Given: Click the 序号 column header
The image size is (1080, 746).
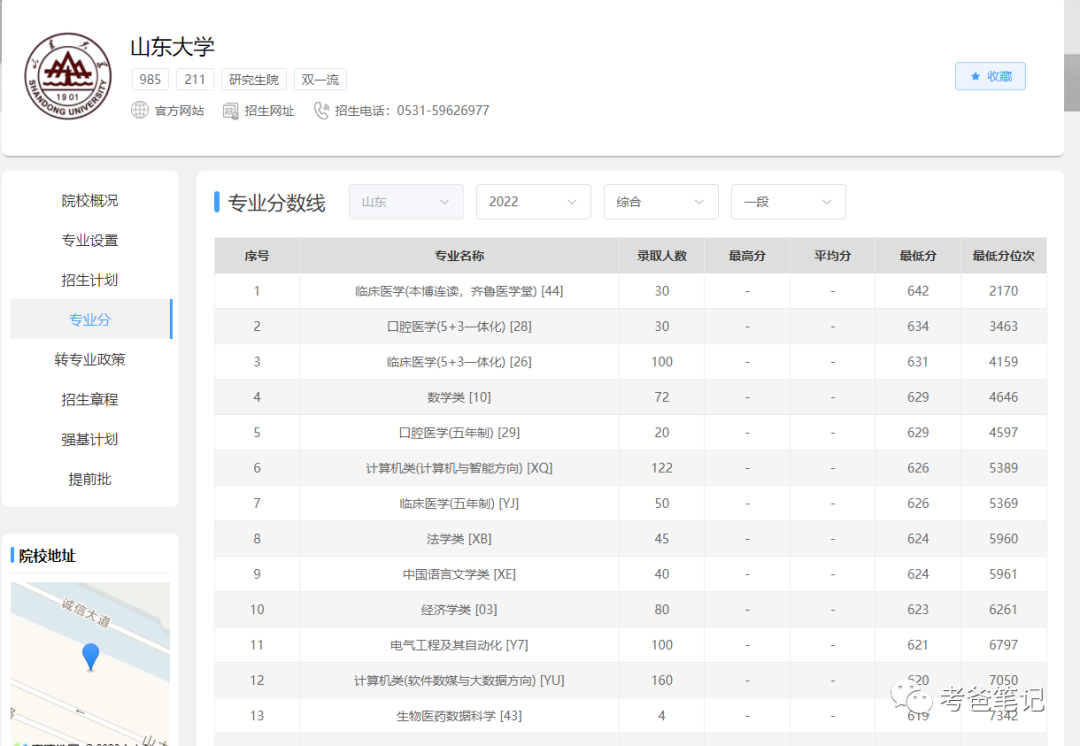Looking at the screenshot, I should tap(257, 256).
